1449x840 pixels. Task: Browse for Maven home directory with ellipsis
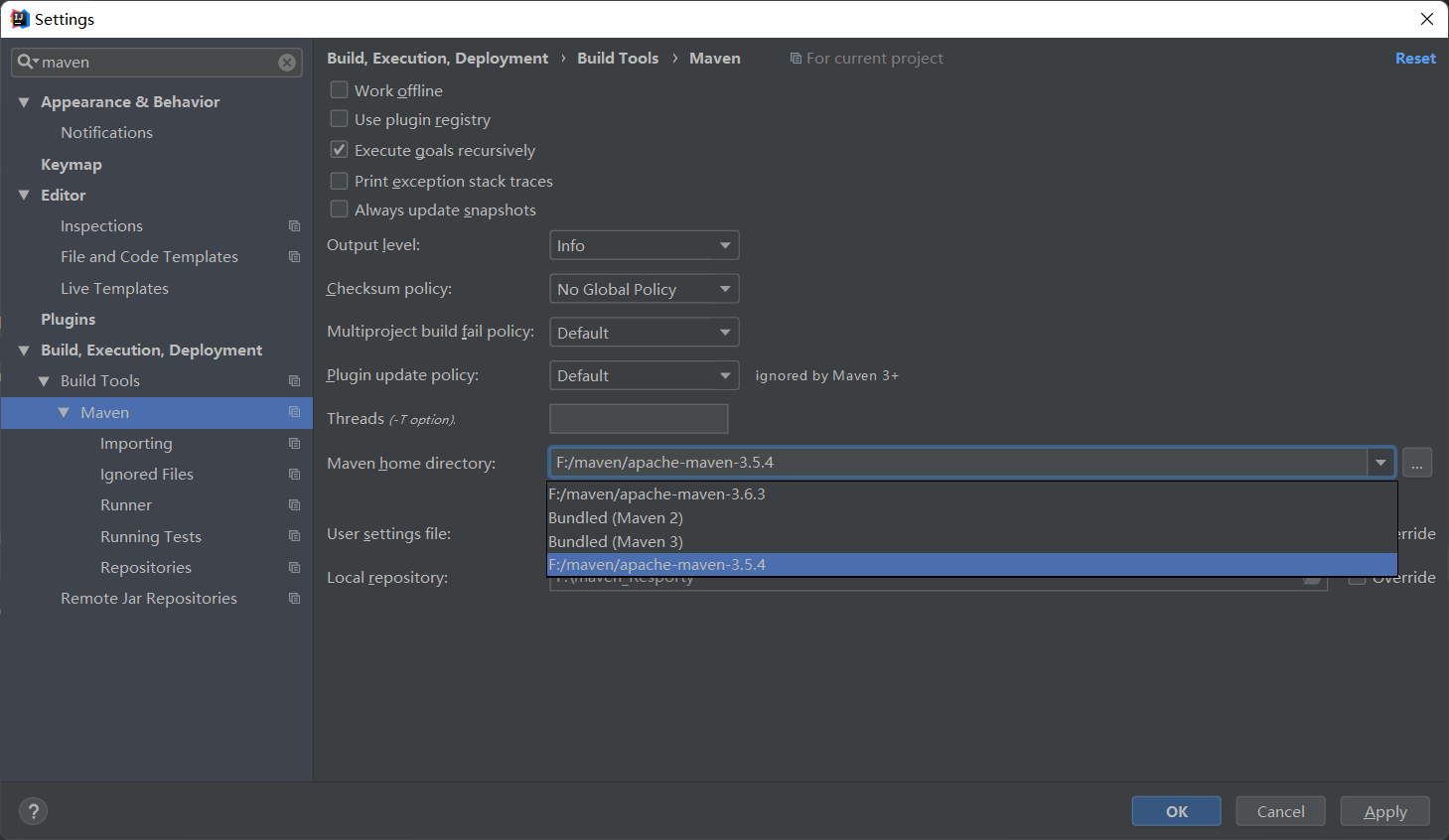(x=1417, y=463)
